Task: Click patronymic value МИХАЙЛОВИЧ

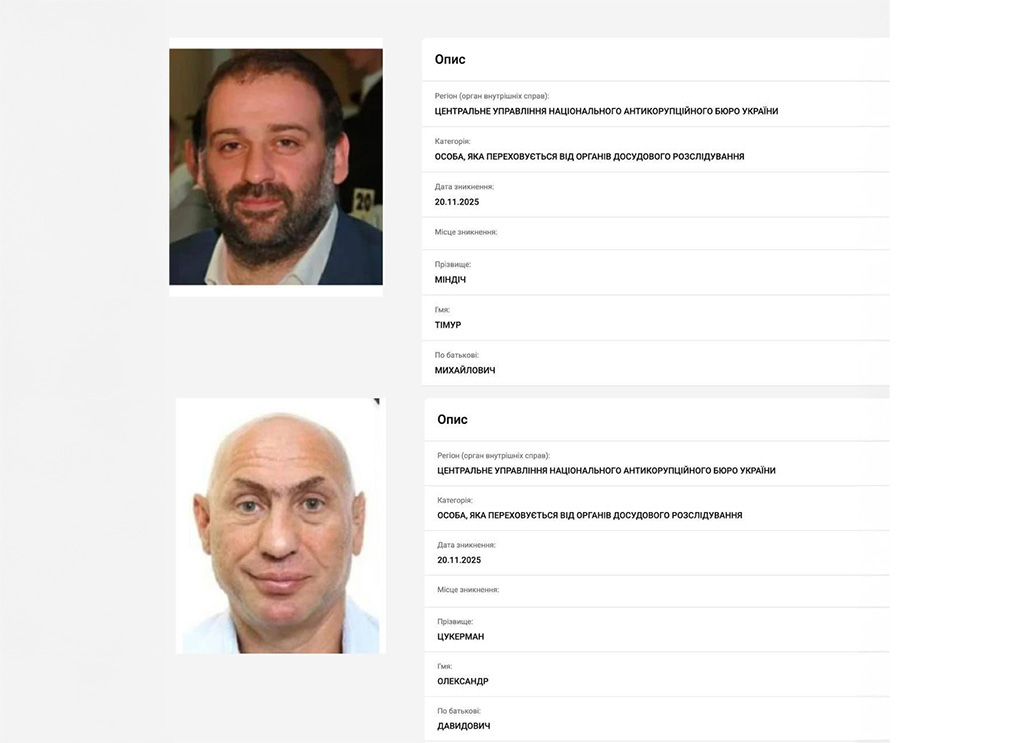Action: [x=465, y=370]
